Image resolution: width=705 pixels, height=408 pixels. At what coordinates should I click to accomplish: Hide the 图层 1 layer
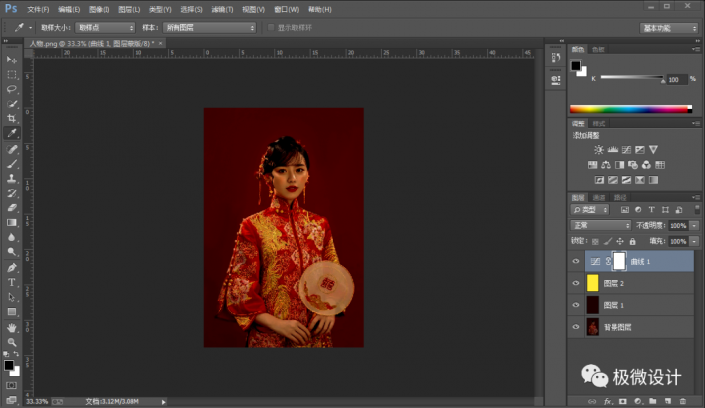576,305
